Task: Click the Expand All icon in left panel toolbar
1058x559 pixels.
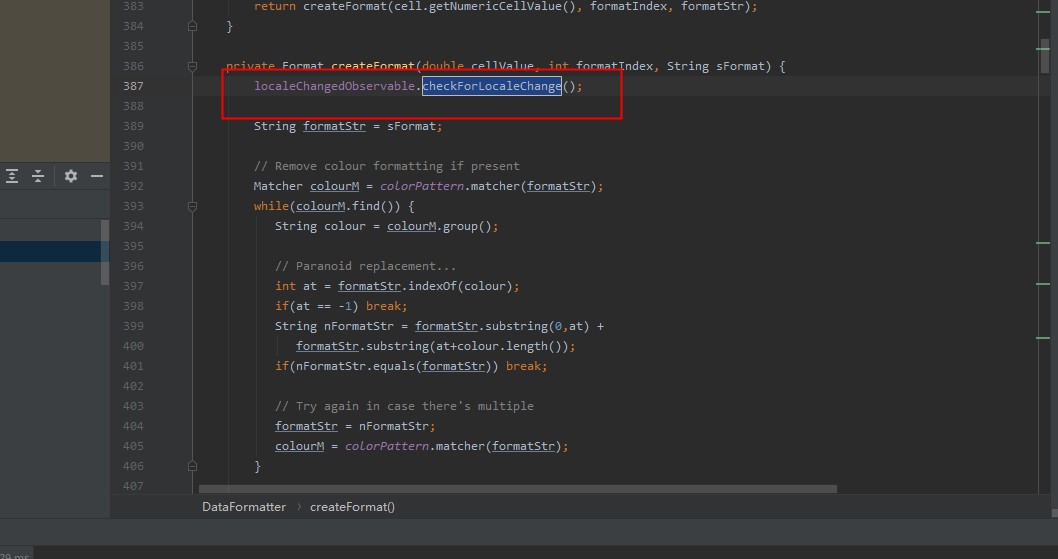Action: coord(12,176)
